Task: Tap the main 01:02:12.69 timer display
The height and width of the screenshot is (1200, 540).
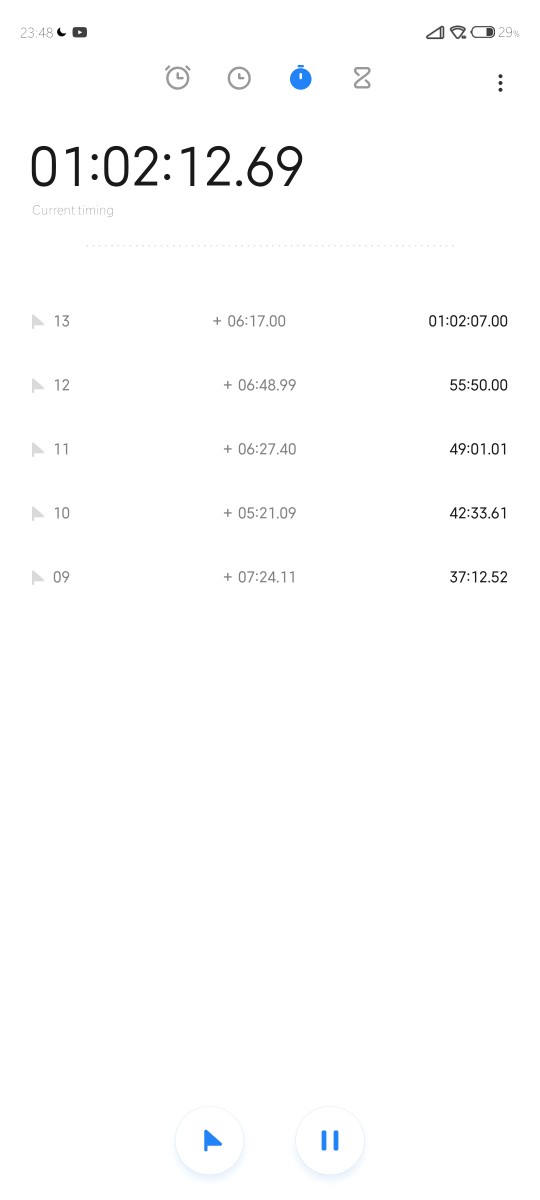Action: pos(166,167)
